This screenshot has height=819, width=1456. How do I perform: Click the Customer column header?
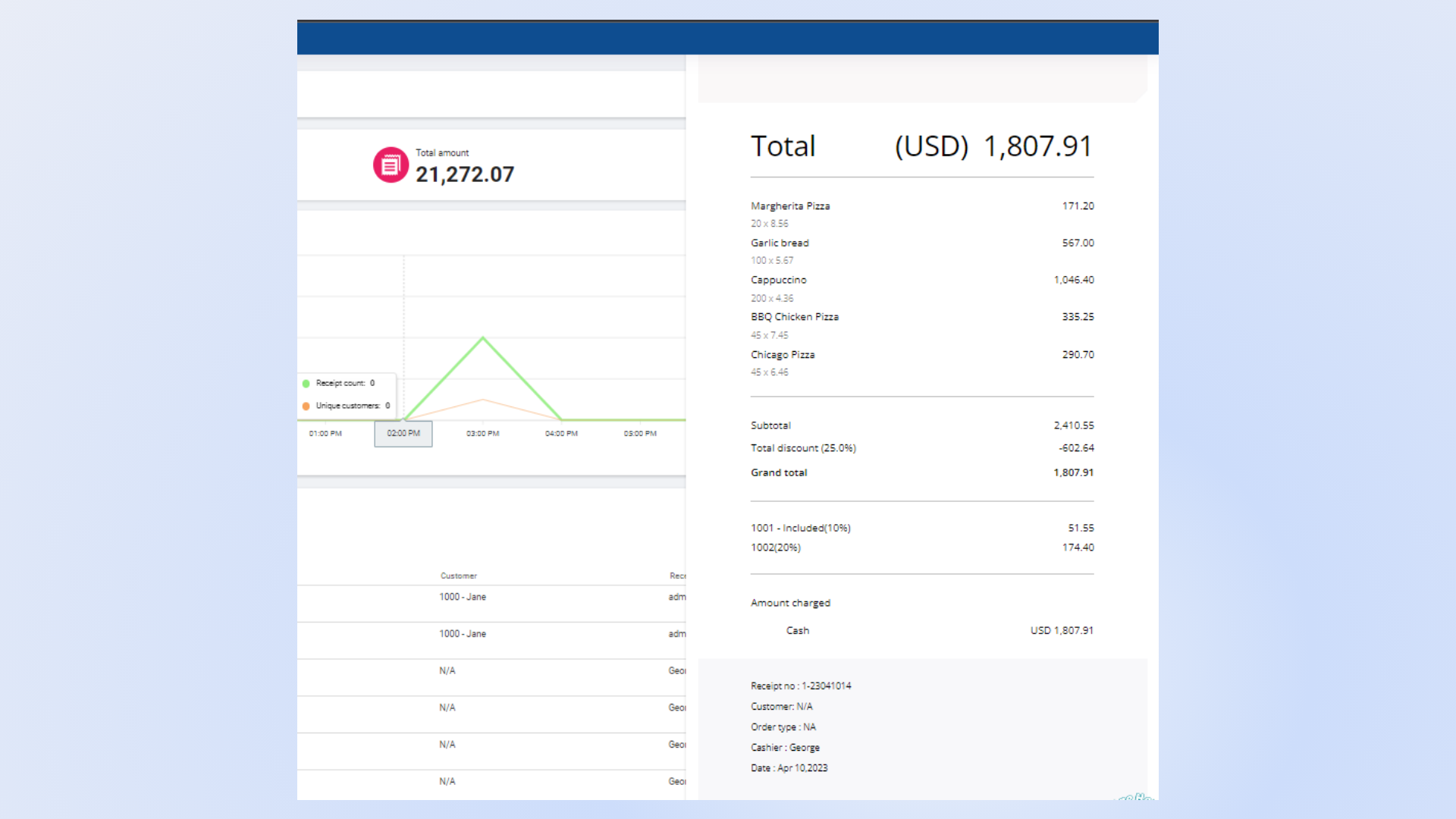459,576
